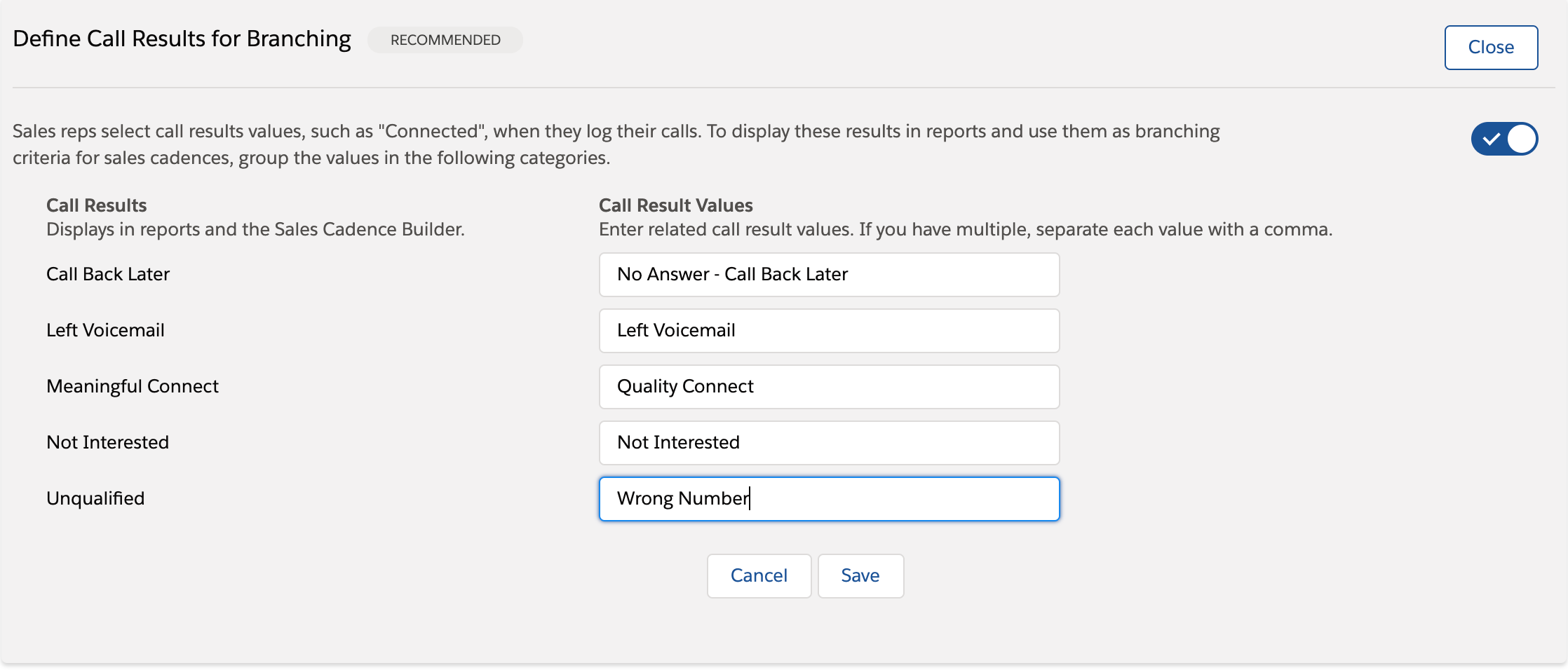This screenshot has height=670, width=1568.
Task: Click the 'Sales reps select call results' description
Action: click(616, 144)
